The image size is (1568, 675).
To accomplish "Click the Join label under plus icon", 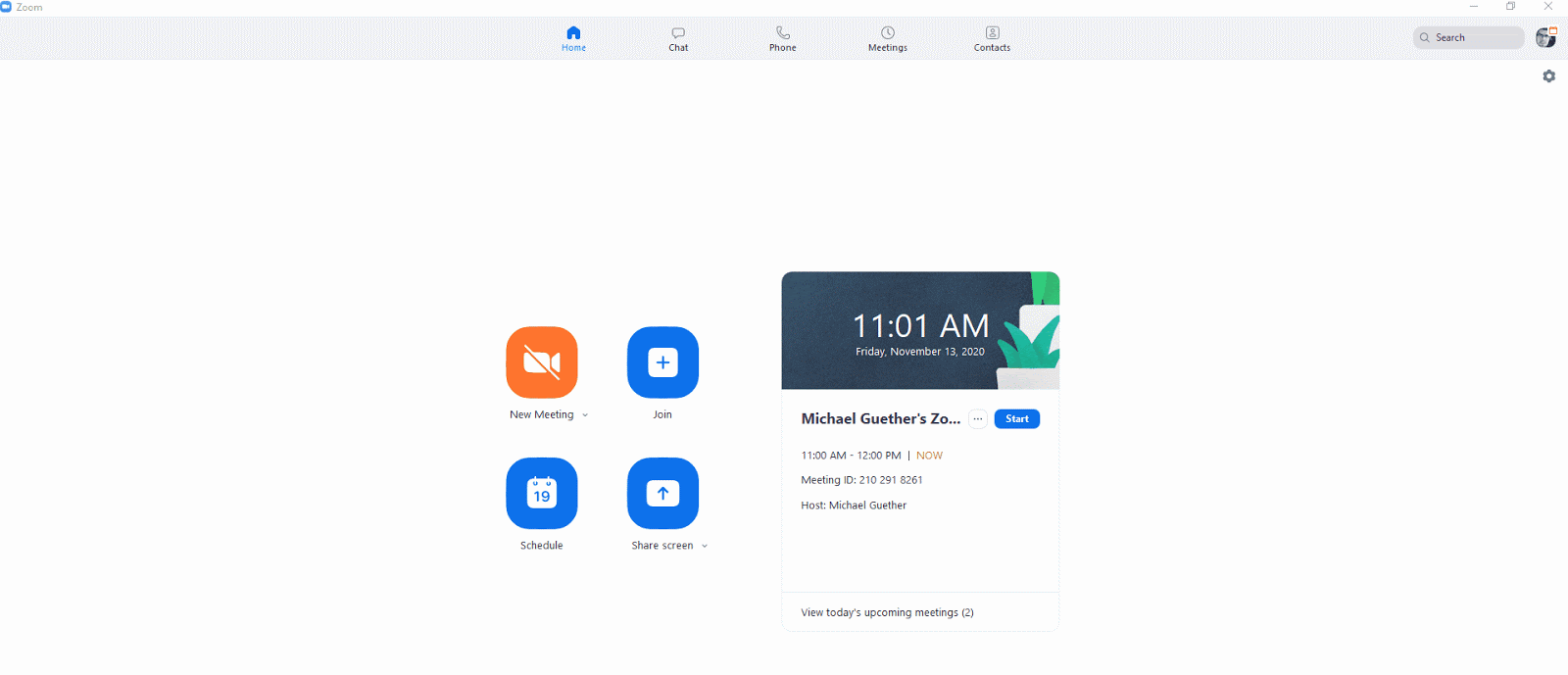I will pyautogui.click(x=662, y=415).
